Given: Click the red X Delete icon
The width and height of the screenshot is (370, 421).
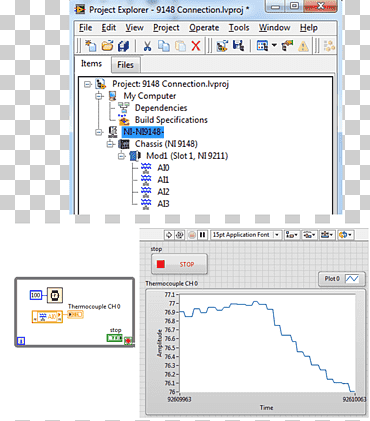Looking at the screenshot, I should [x=196, y=46].
